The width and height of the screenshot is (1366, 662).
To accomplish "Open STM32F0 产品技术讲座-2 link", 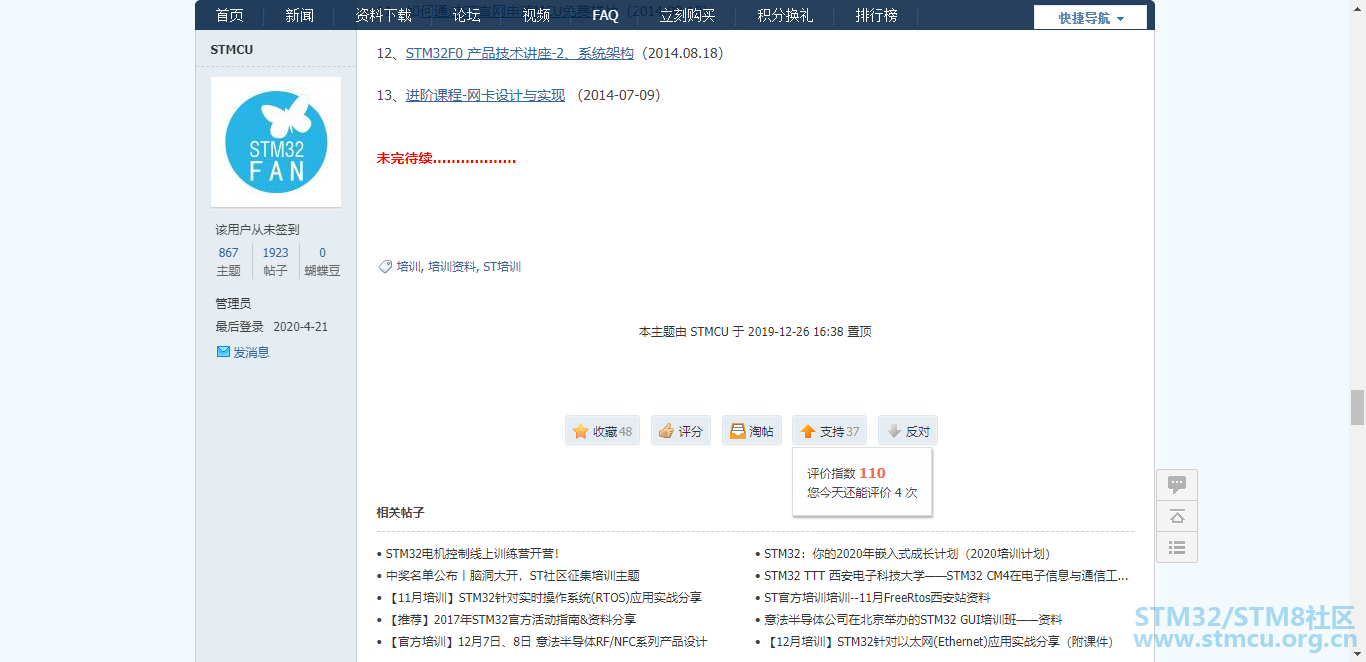I will click(x=520, y=53).
